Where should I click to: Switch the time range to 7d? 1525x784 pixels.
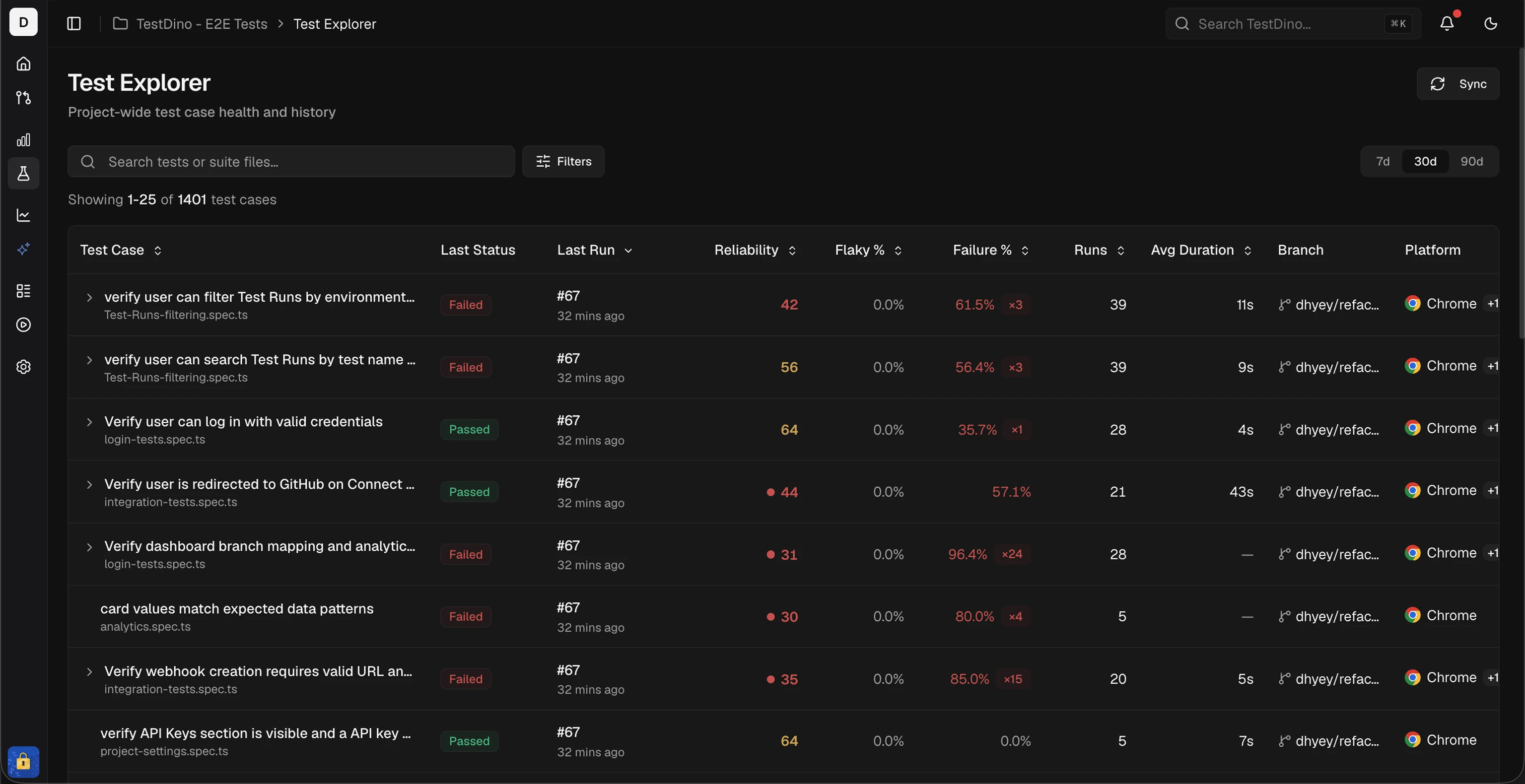(x=1383, y=162)
